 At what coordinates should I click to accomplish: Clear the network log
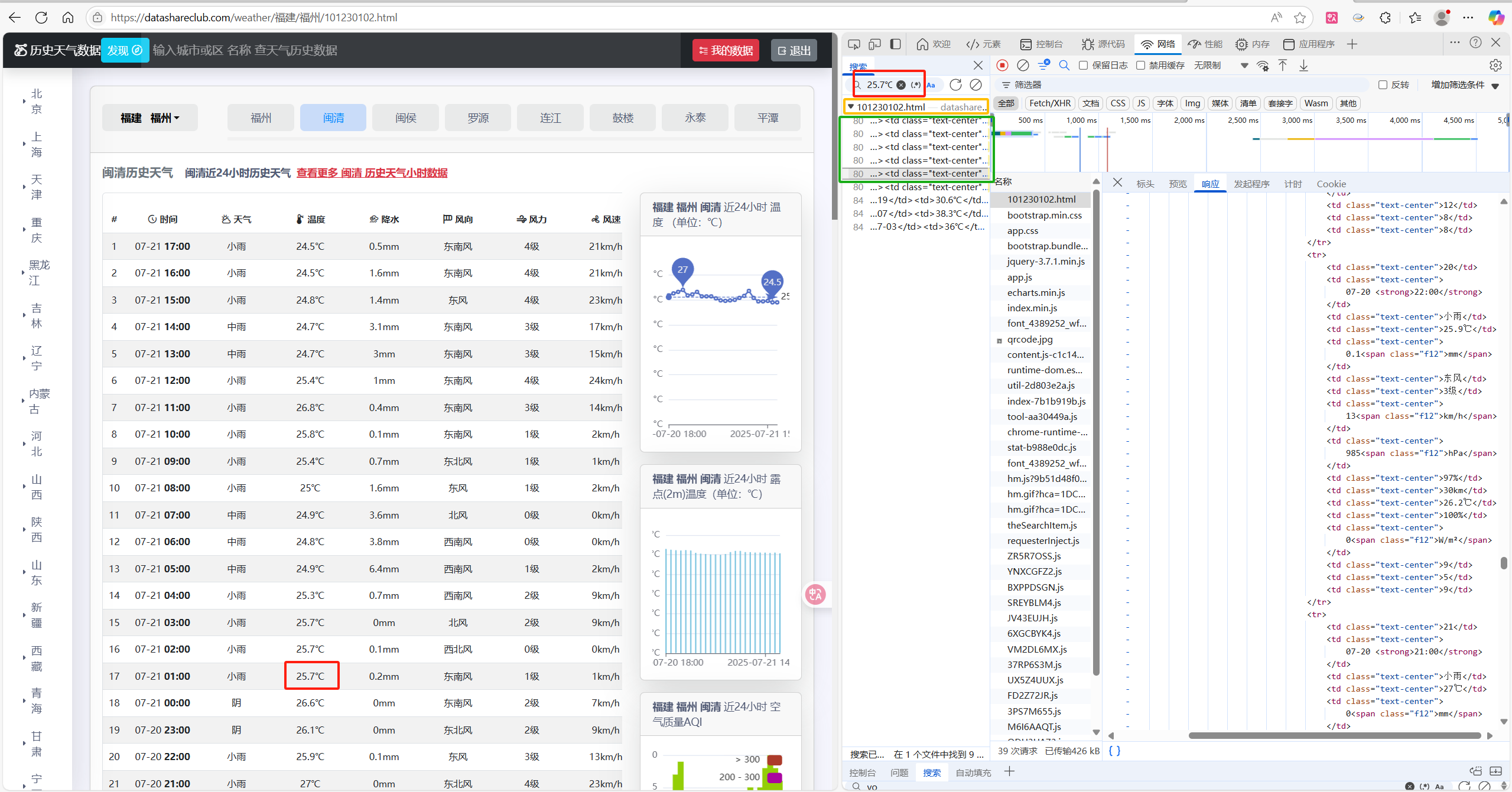(x=1023, y=65)
